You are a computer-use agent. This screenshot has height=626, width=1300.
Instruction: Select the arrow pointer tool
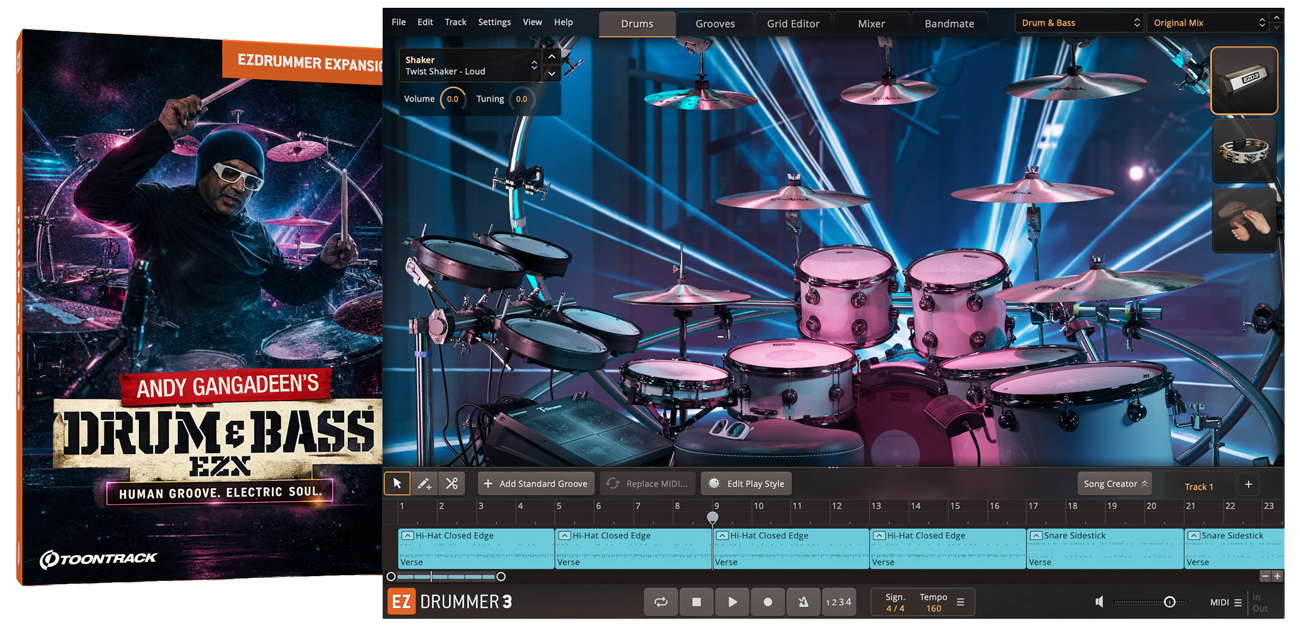coord(397,484)
